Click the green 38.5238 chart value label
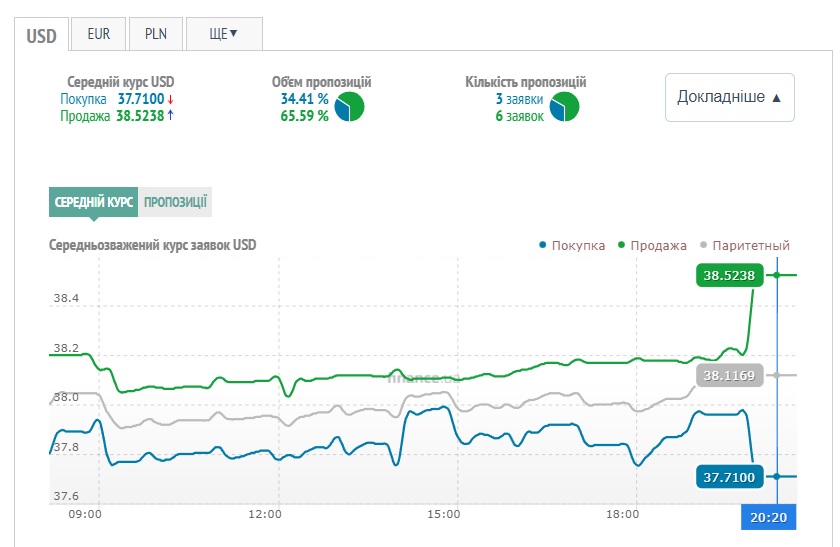Screen dimensions: 840x547 [727, 275]
